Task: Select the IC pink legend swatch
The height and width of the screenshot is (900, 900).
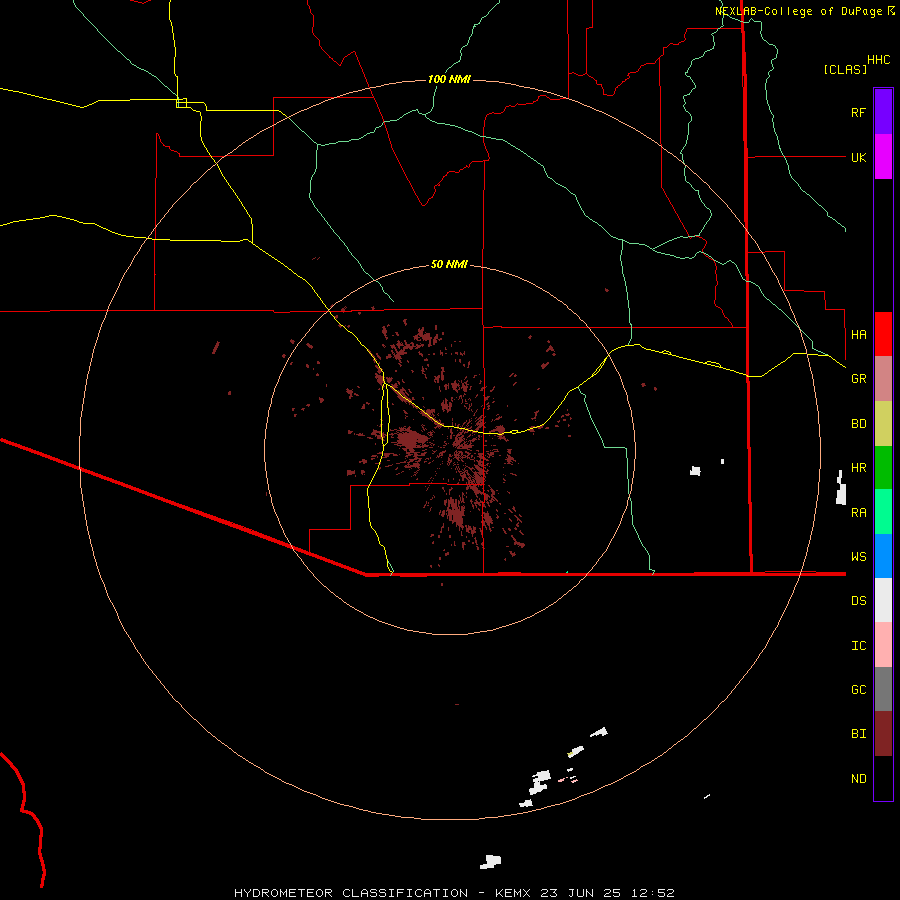Action: (x=883, y=645)
